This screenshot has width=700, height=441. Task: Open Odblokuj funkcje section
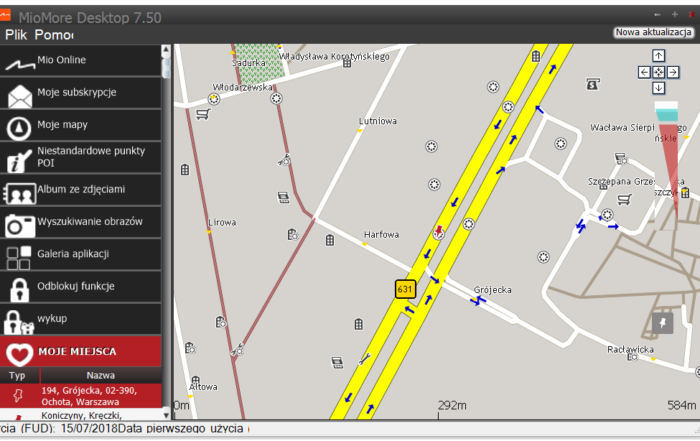tap(80, 287)
